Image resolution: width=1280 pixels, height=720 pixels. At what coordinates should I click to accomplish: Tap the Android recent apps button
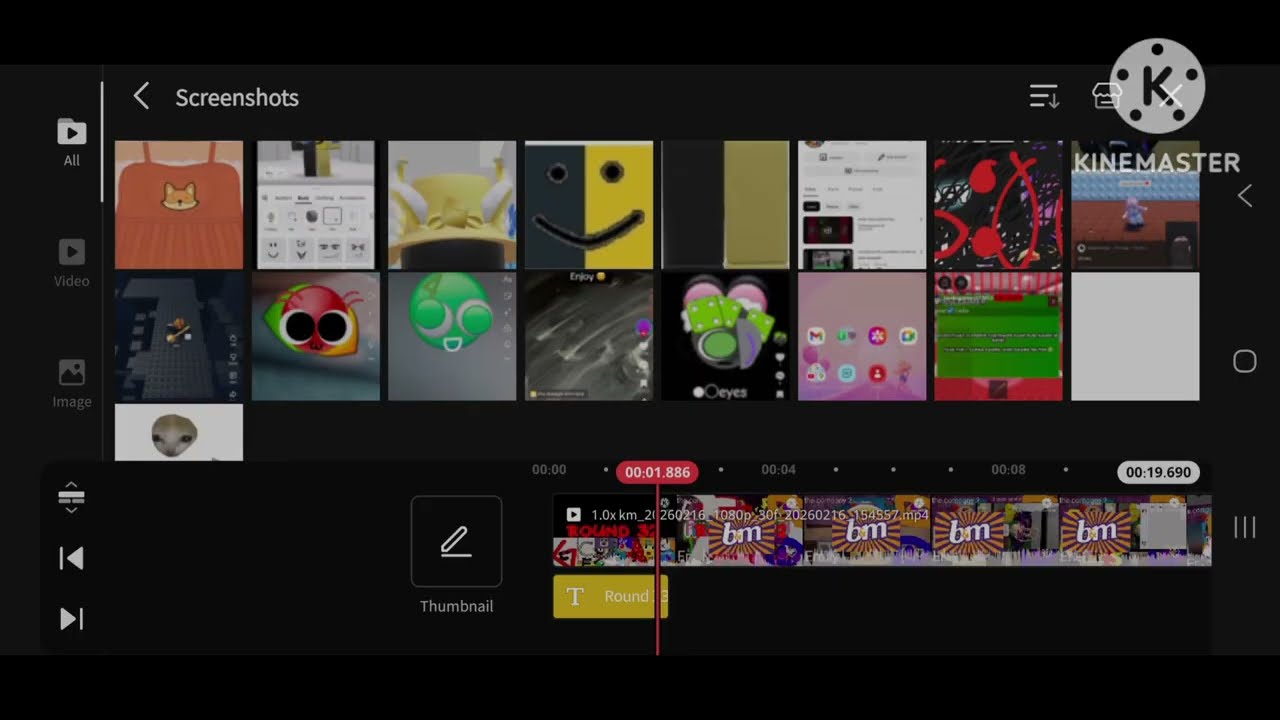[1244, 527]
